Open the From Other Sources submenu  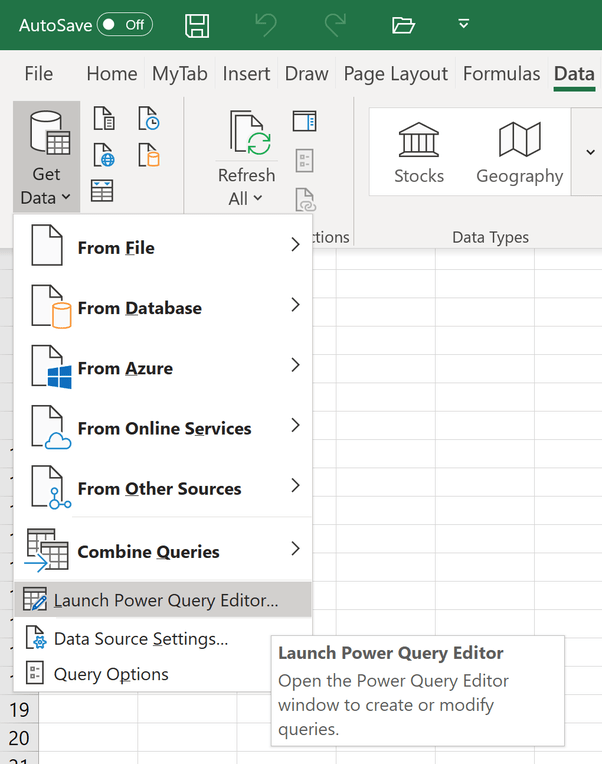pyautogui.click(x=164, y=487)
